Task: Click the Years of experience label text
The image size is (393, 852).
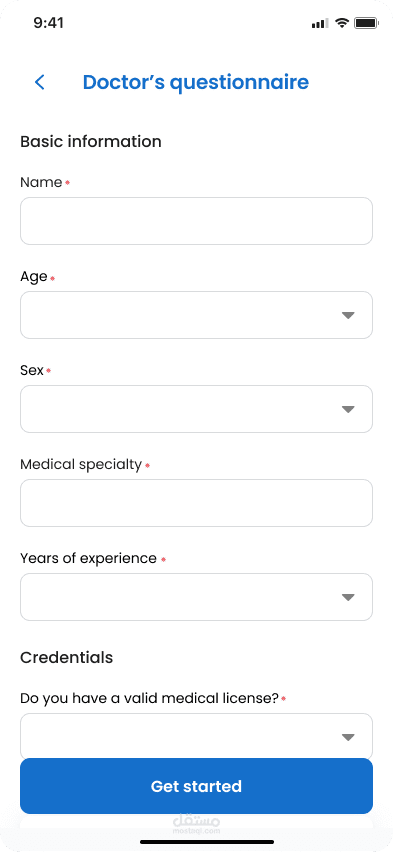Action: [x=89, y=559]
